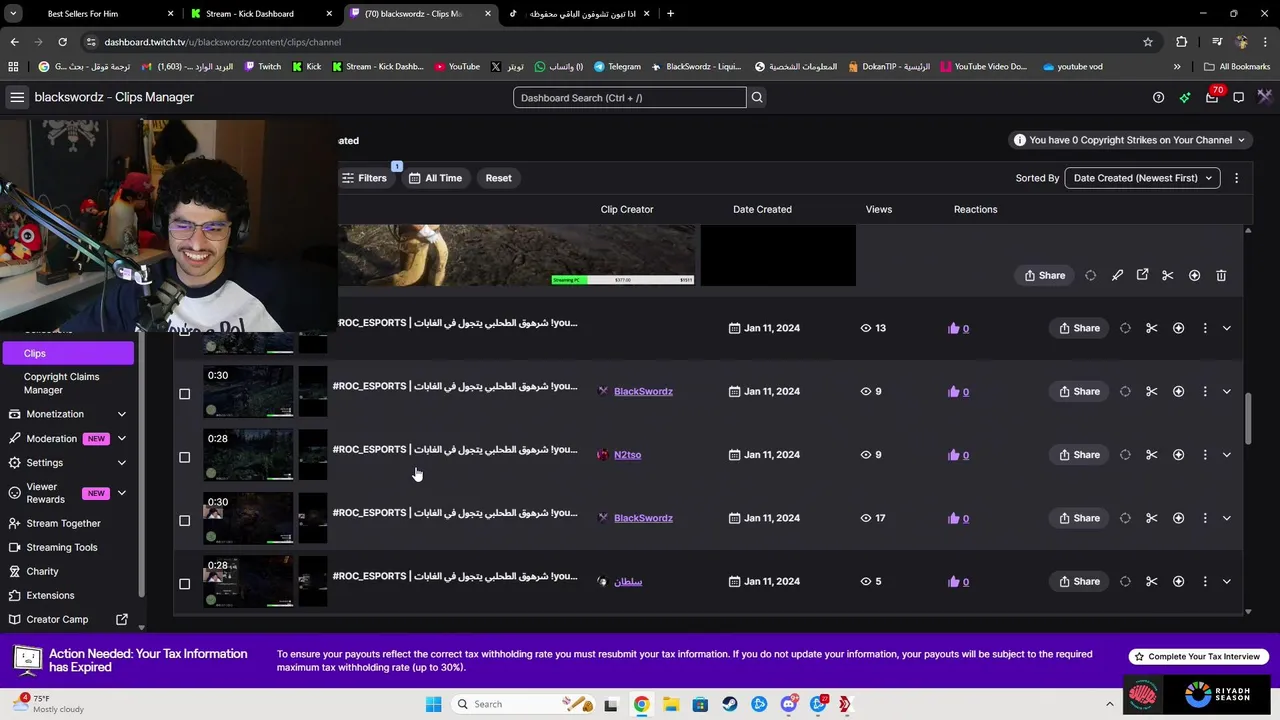Select Clips in the sidebar
Image resolution: width=1280 pixels, height=720 pixels.
coord(67,353)
